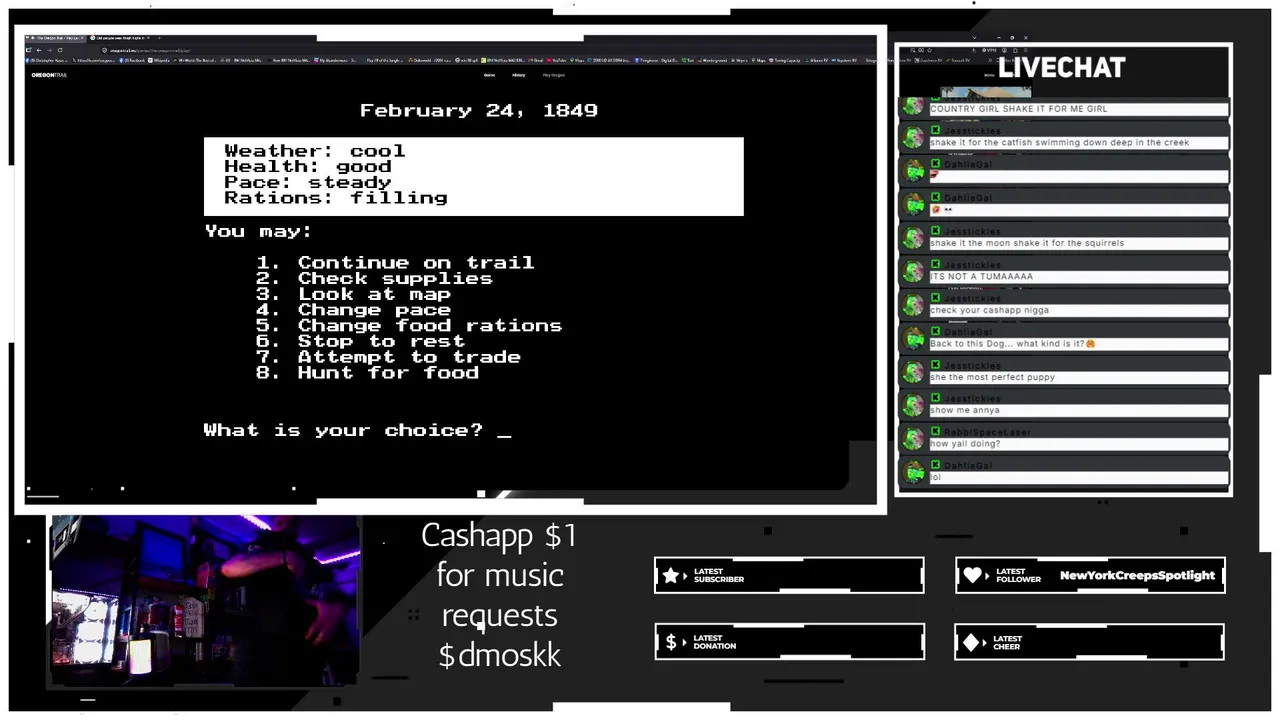This screenshot has height=720, width=1280.
Task: Click the star icon beside Latest Subscriber
Action: 671,575
